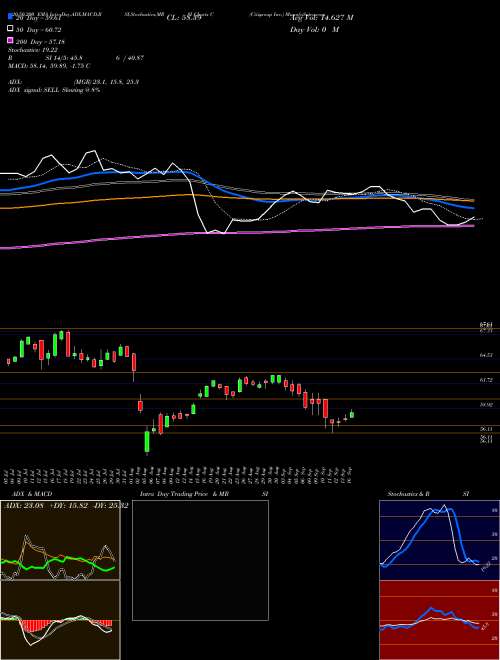This screenshot has height=660, width=500.
Task: Click the 'MACD: 58.14, 59.89, -1.75 C' readout
Action: [x=49, y=66]
